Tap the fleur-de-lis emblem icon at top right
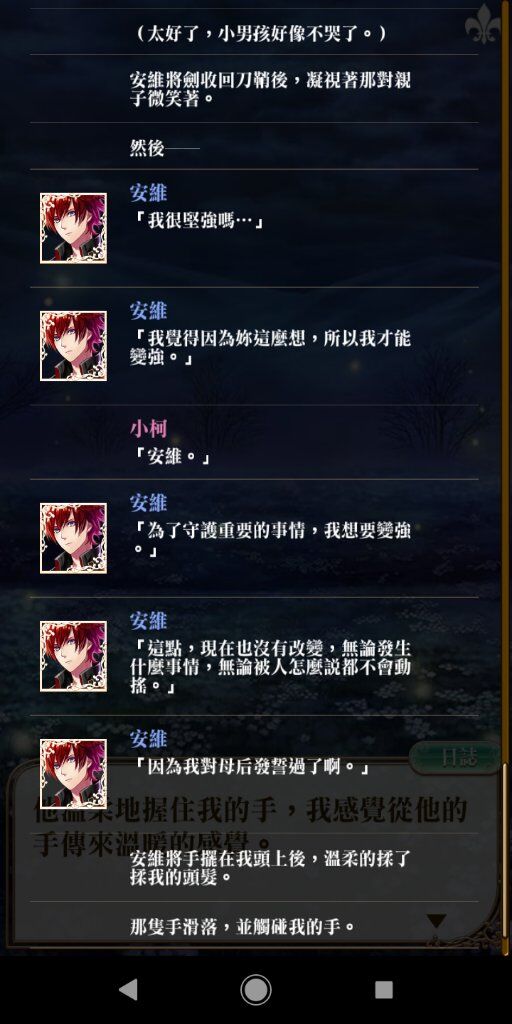The image size is (512, 1024). 482,24
